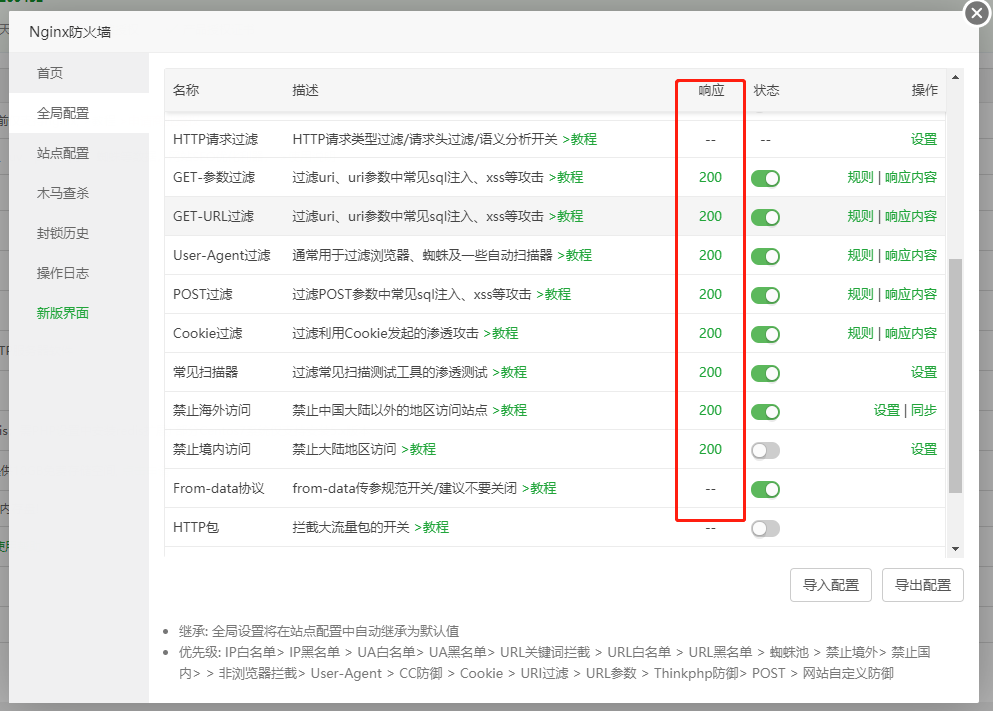Click the 名称 column header
Viewport: 993px width, 711px height.
click(186, 91)
